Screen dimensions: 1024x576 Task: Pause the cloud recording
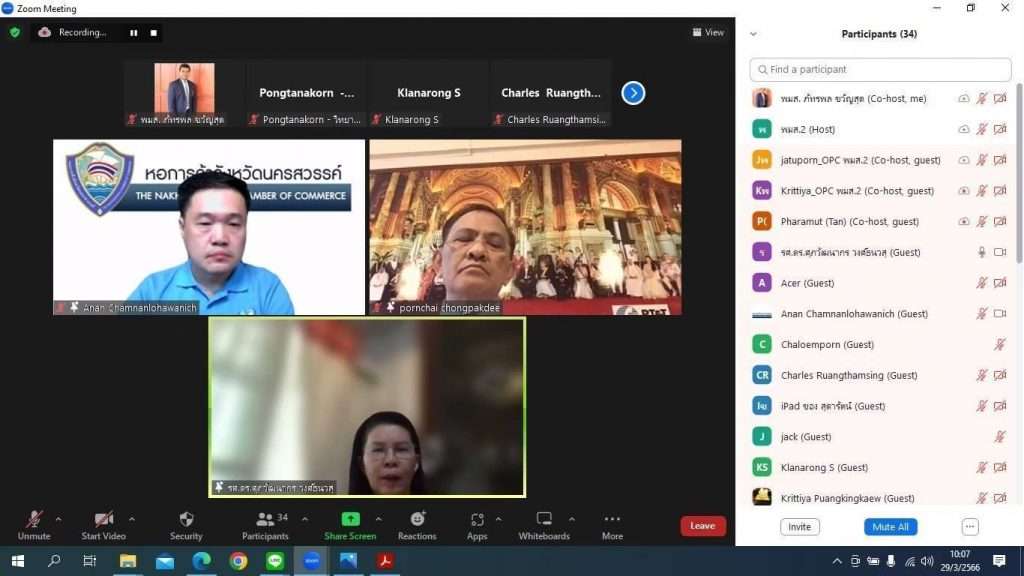(x=134, y=33)
